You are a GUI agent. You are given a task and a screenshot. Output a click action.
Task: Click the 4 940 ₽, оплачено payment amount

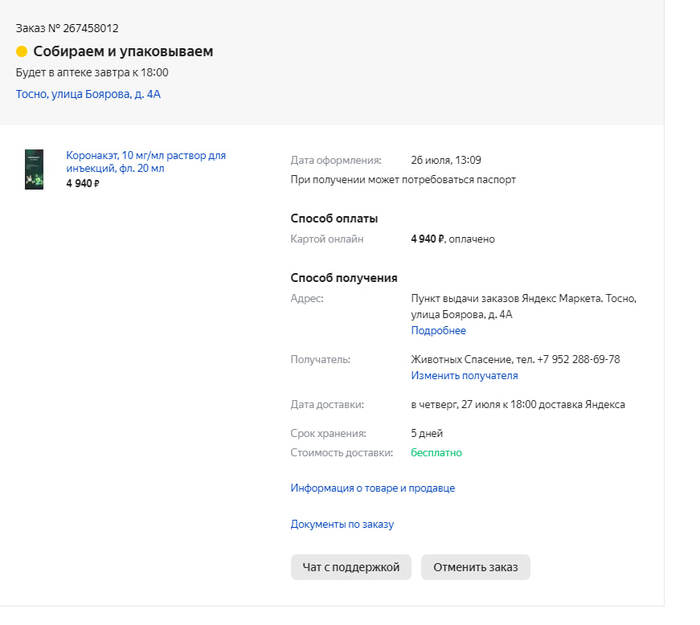[452, 240]
